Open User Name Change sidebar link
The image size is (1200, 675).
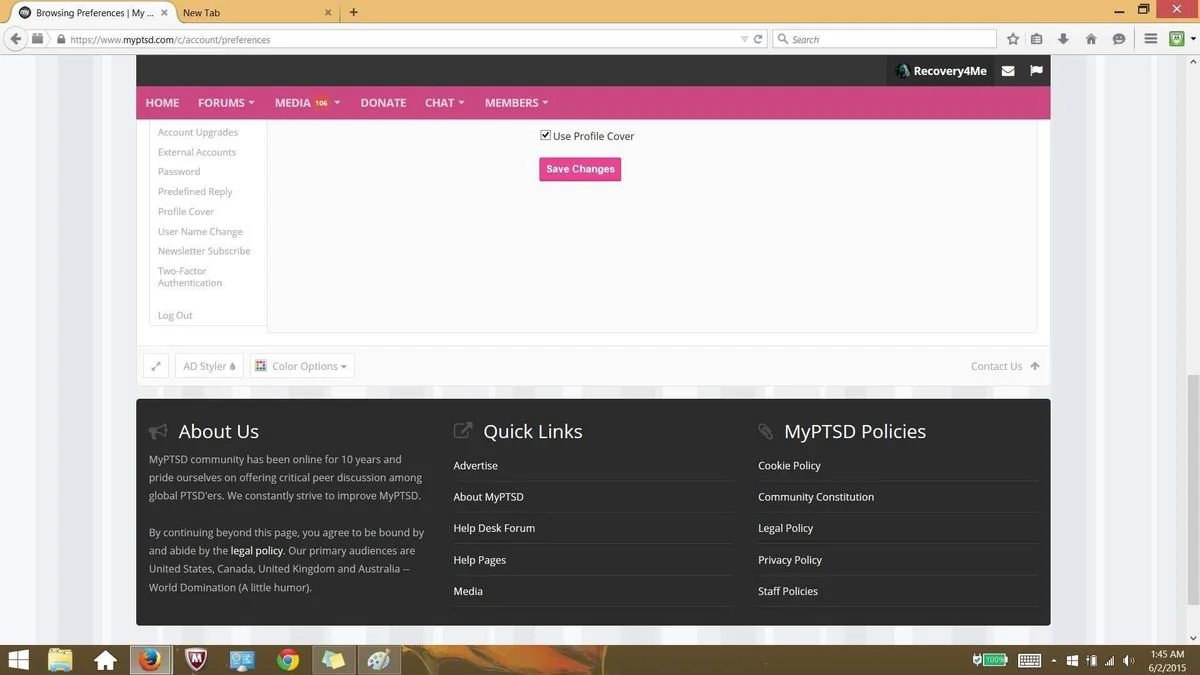(200, 232)
